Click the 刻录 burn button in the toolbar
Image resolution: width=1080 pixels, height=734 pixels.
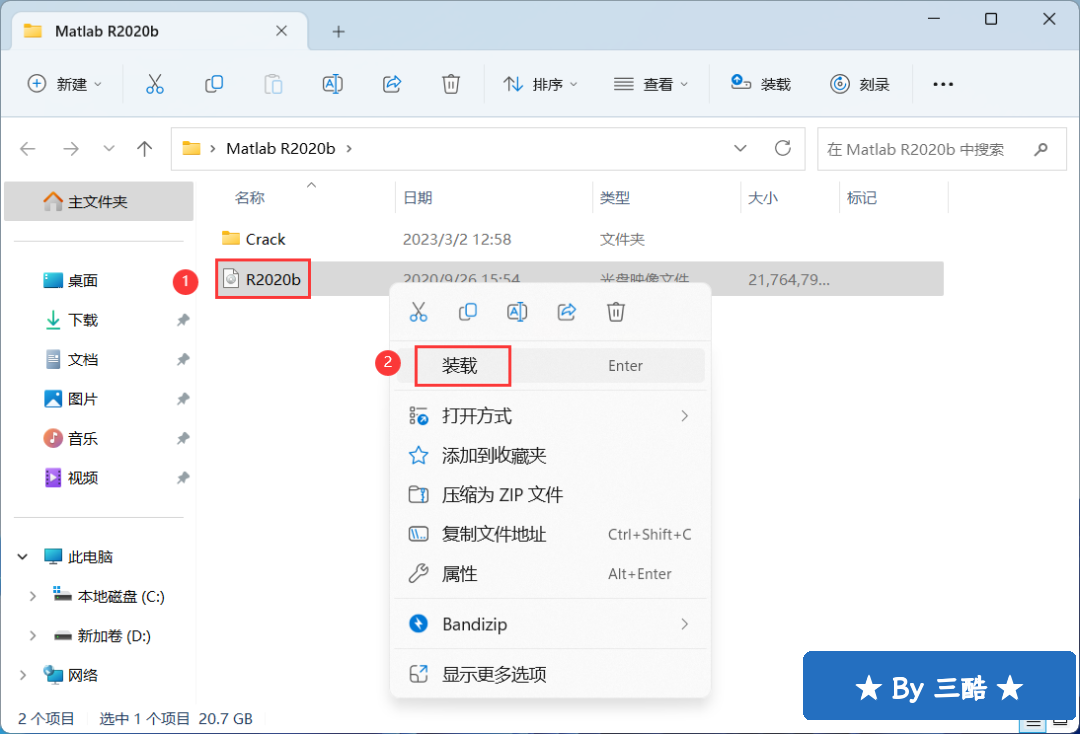(860, 84)
